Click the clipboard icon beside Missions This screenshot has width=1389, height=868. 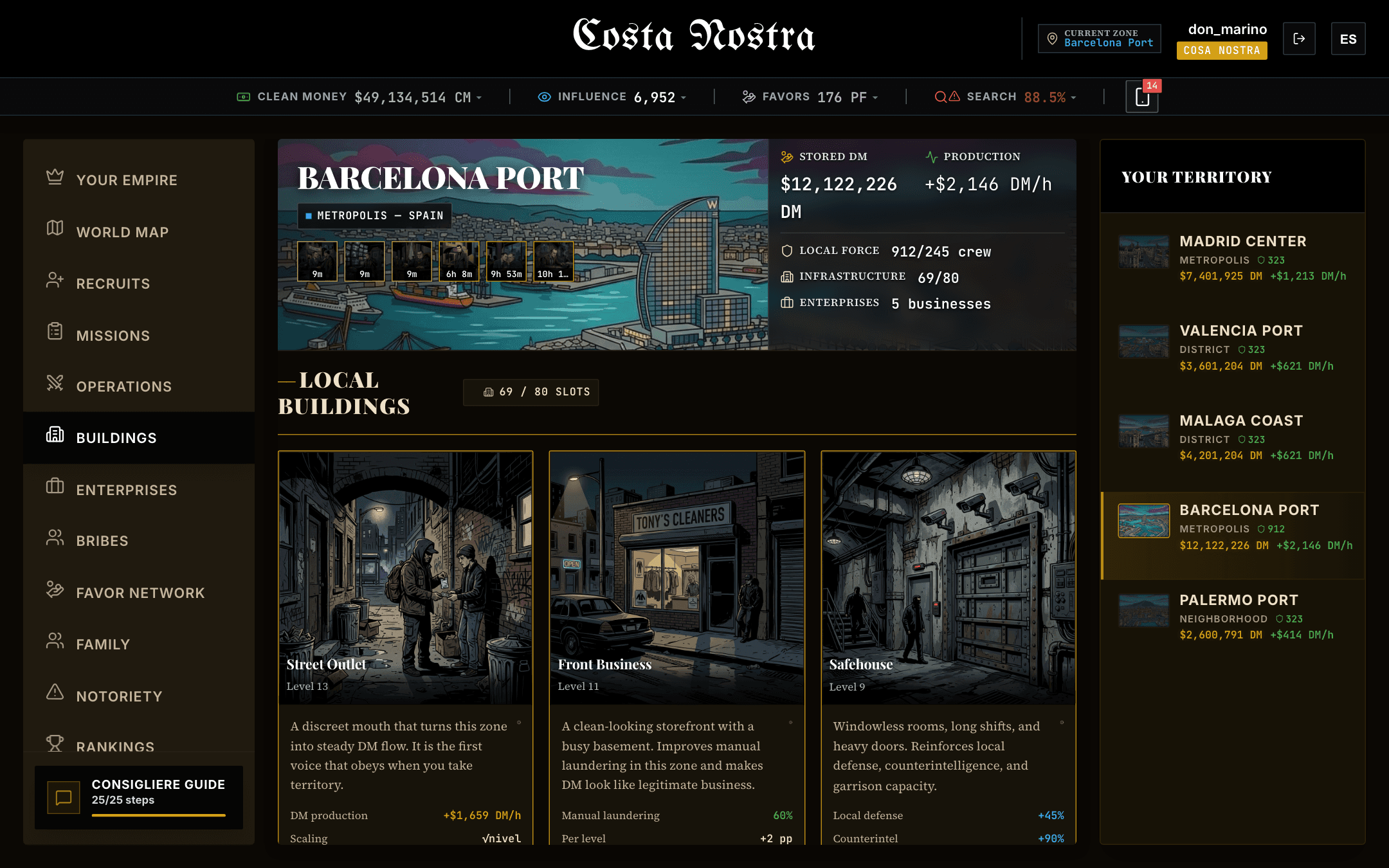tap(55, 331)
